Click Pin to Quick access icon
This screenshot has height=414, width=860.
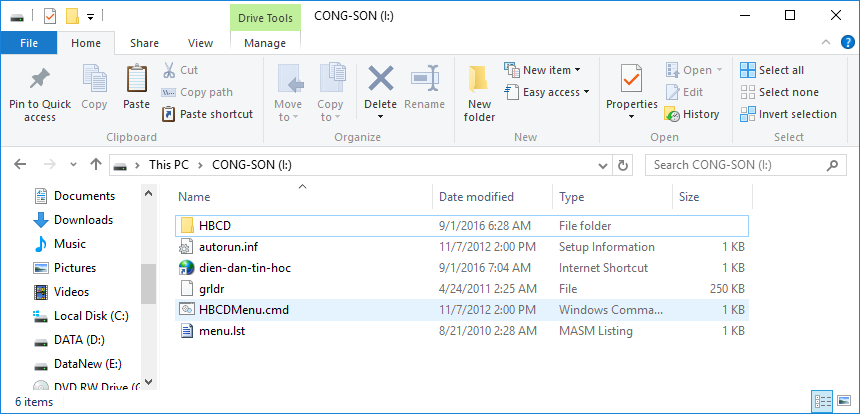click(40, 79)
